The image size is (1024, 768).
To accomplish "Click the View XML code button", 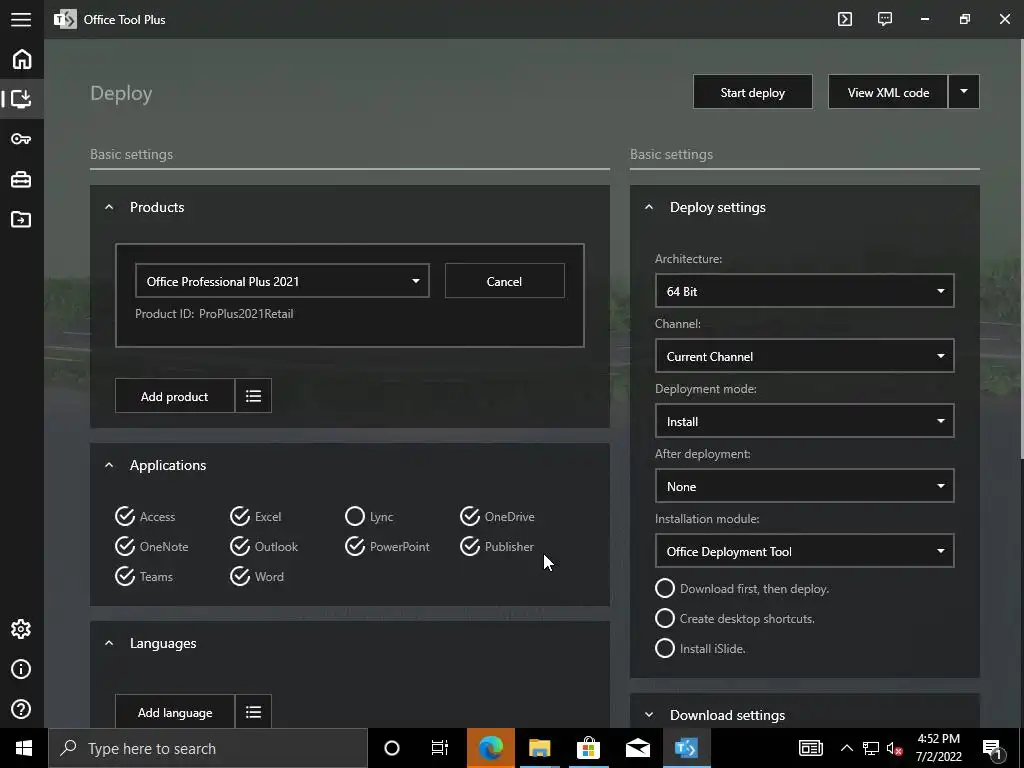I will (x=888, y=92).
